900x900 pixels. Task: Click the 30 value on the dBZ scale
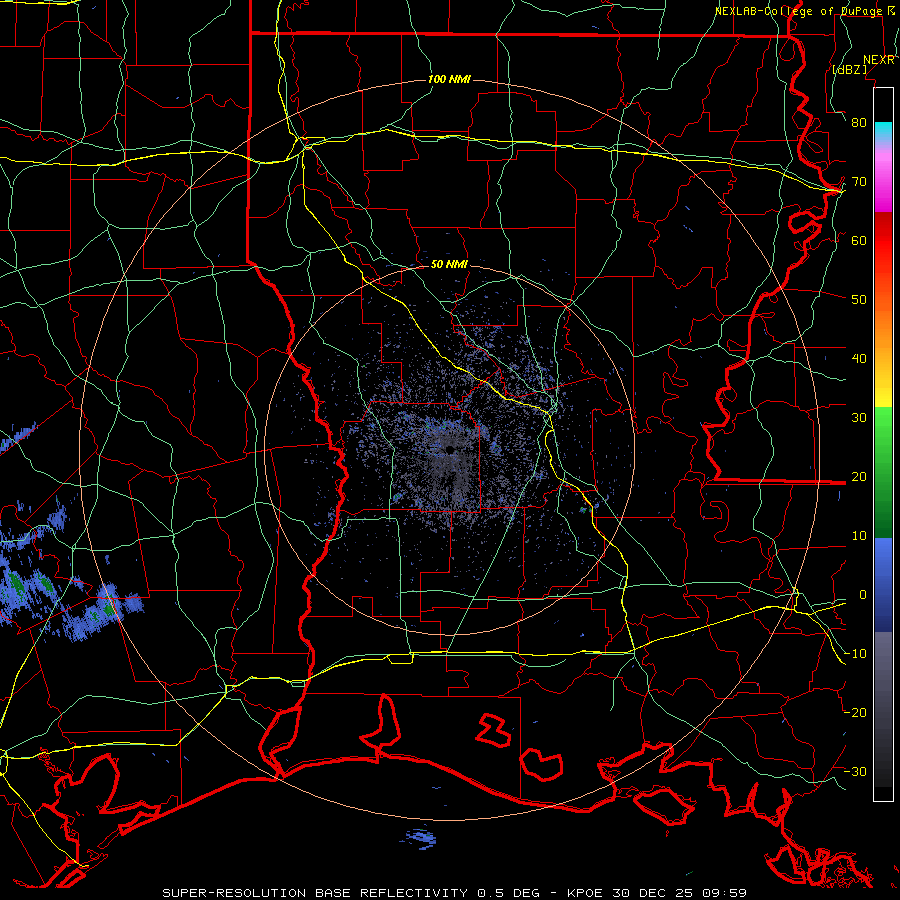[x=859, y=417]
